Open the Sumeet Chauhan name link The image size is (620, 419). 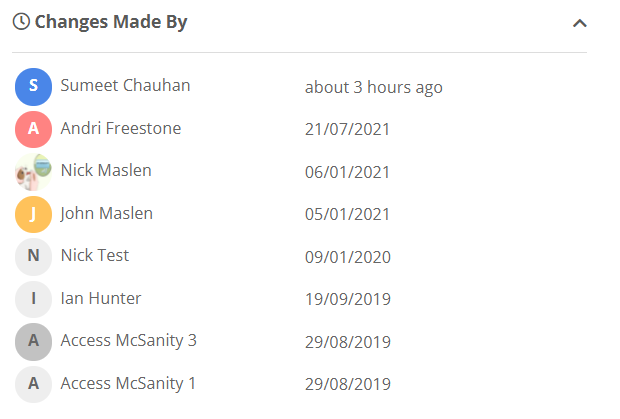point(125,85)
